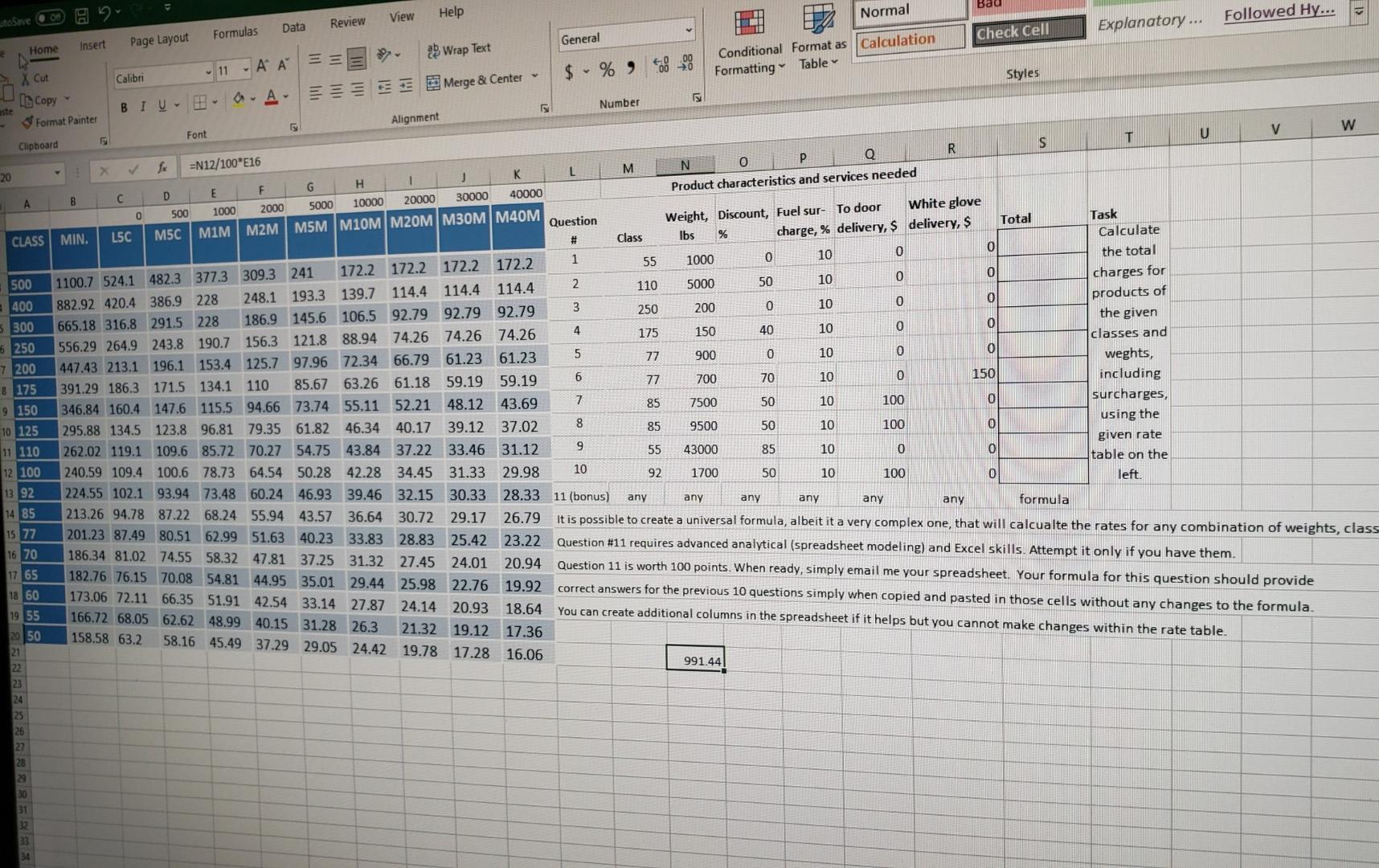Image resolution: width=1379 pixels, height=868 pixels.
Task: Open the Page Layout tab
Action: tap(159, 39)
